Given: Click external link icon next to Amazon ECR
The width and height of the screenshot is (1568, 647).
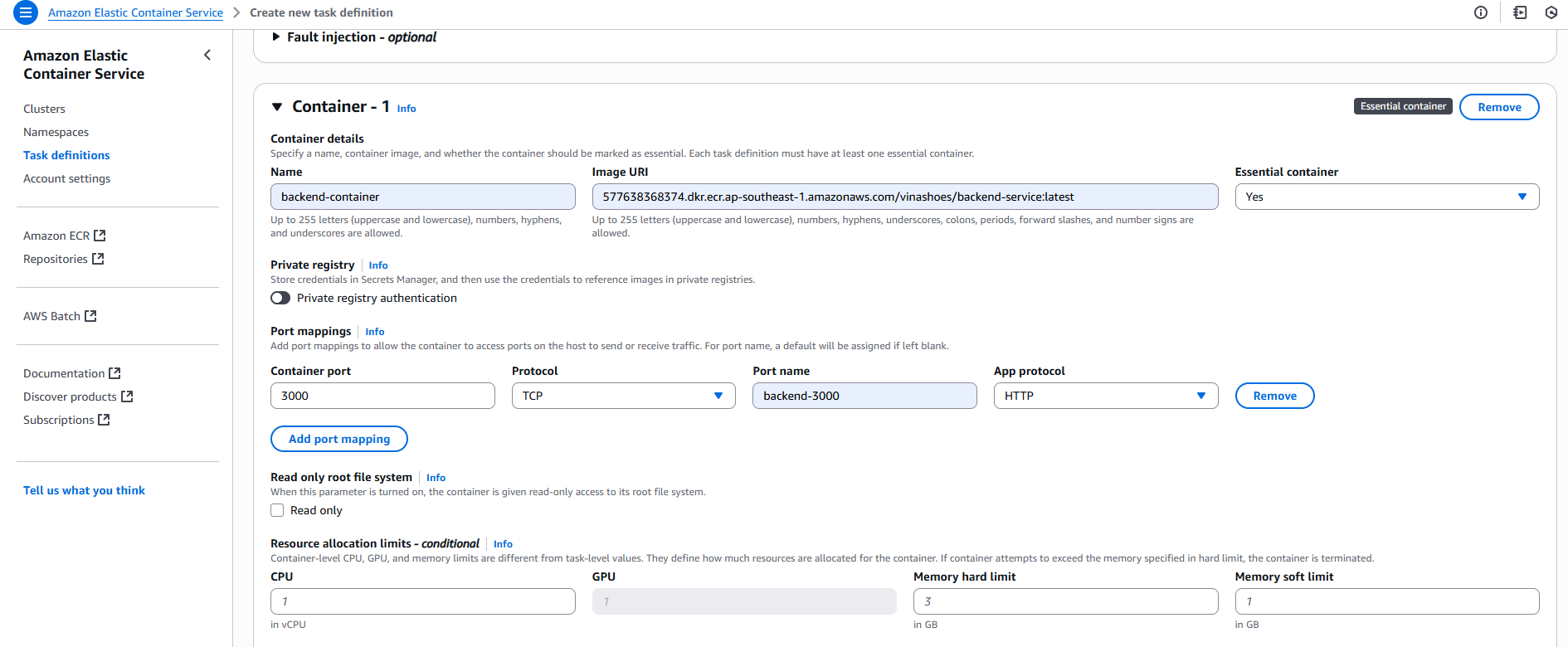Looking at the screenshot, I should 100,236.
